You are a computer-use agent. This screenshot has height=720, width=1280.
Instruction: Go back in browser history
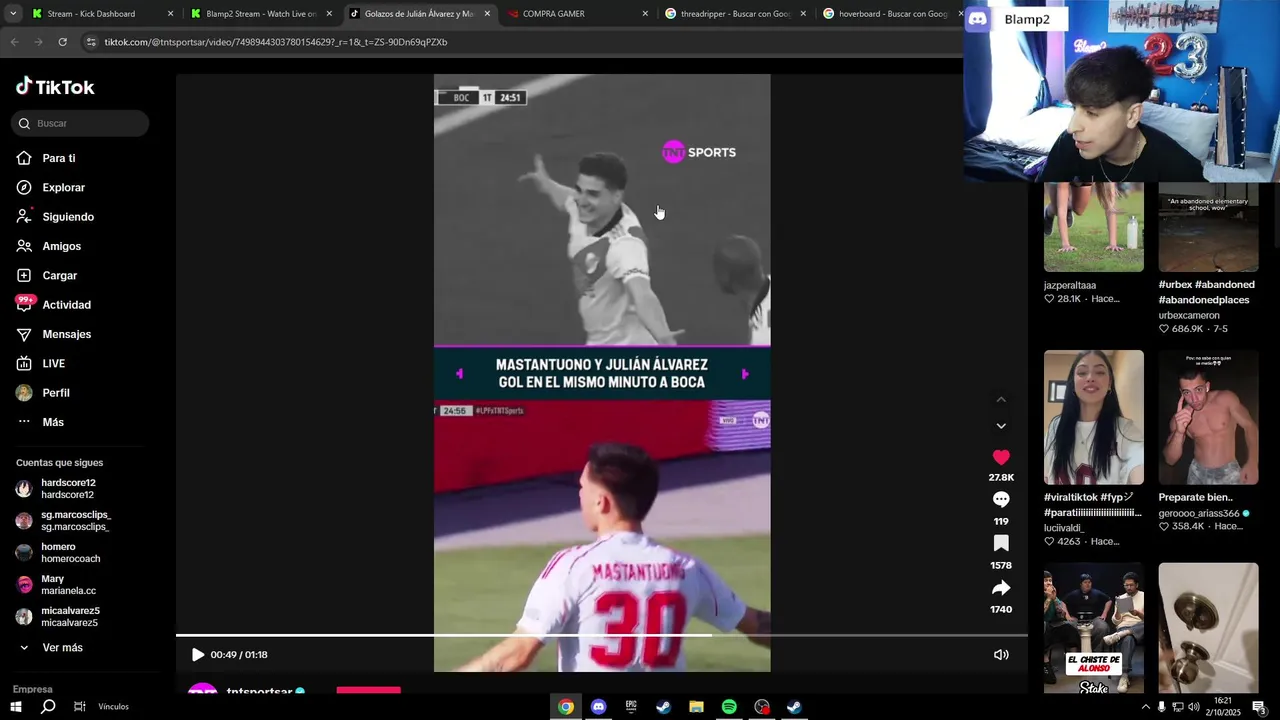click(14, 42)
